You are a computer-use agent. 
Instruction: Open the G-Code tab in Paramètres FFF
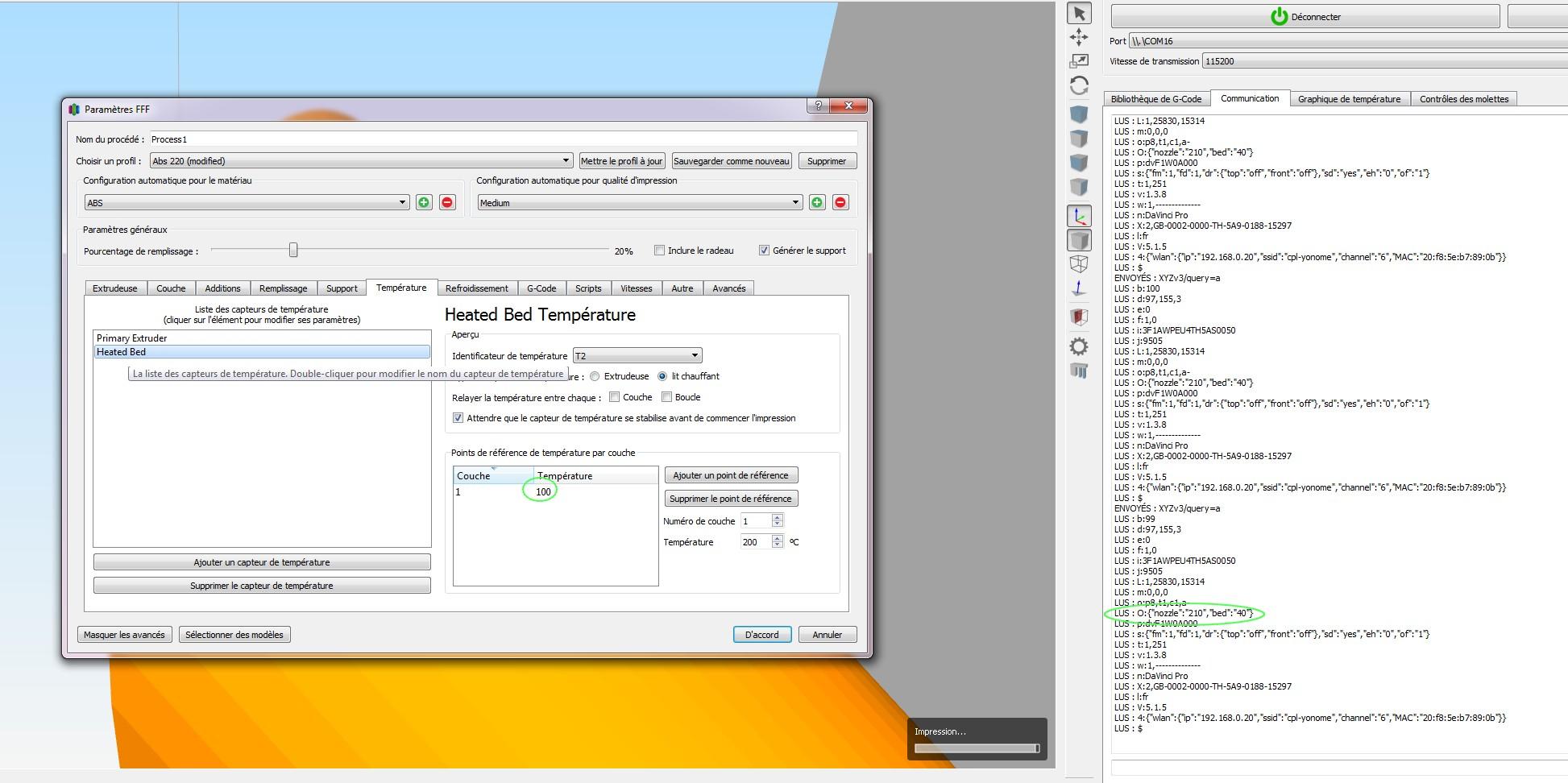[541, 288]
